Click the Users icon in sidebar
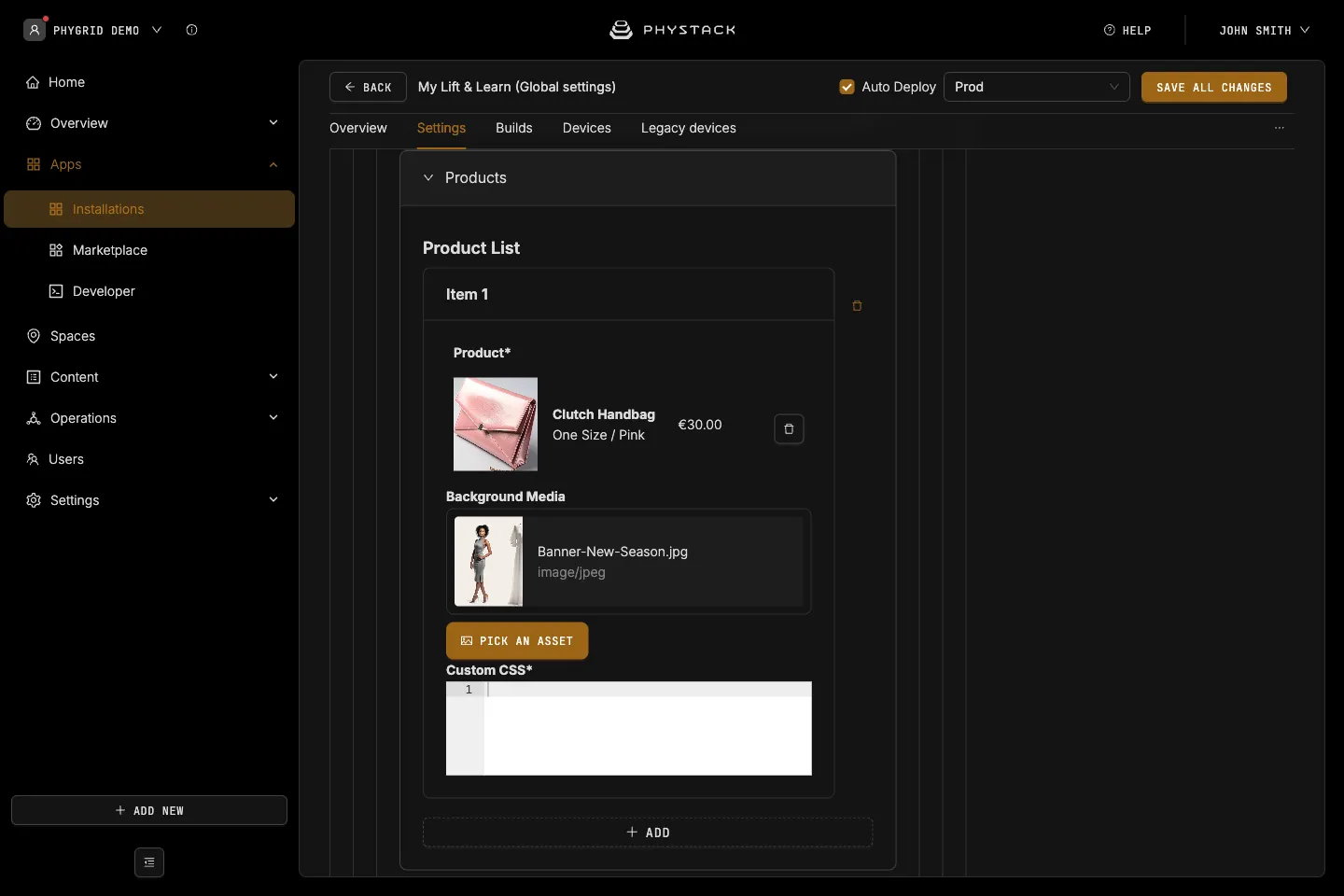 coord(33,459)
